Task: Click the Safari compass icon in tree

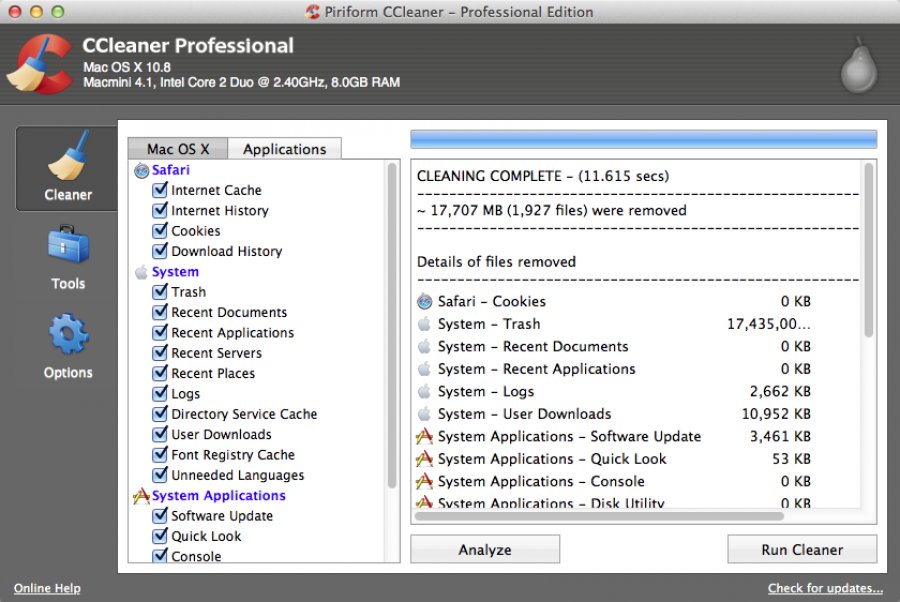Action: 141,170
